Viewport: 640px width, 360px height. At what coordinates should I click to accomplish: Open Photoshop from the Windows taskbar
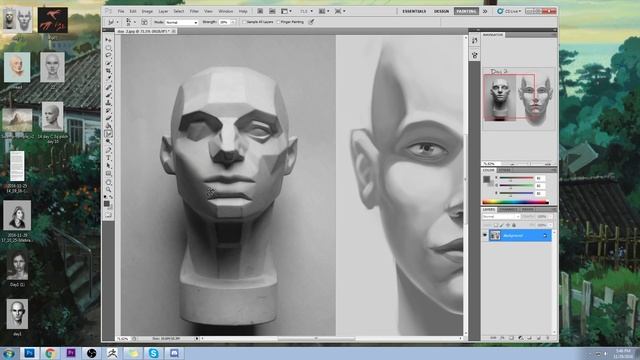(29, 353)
